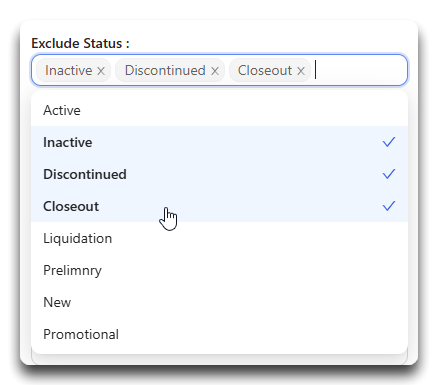Remove the Inactive tag using its x icon
The image size is (438, 385).
[x=101, y=71]
